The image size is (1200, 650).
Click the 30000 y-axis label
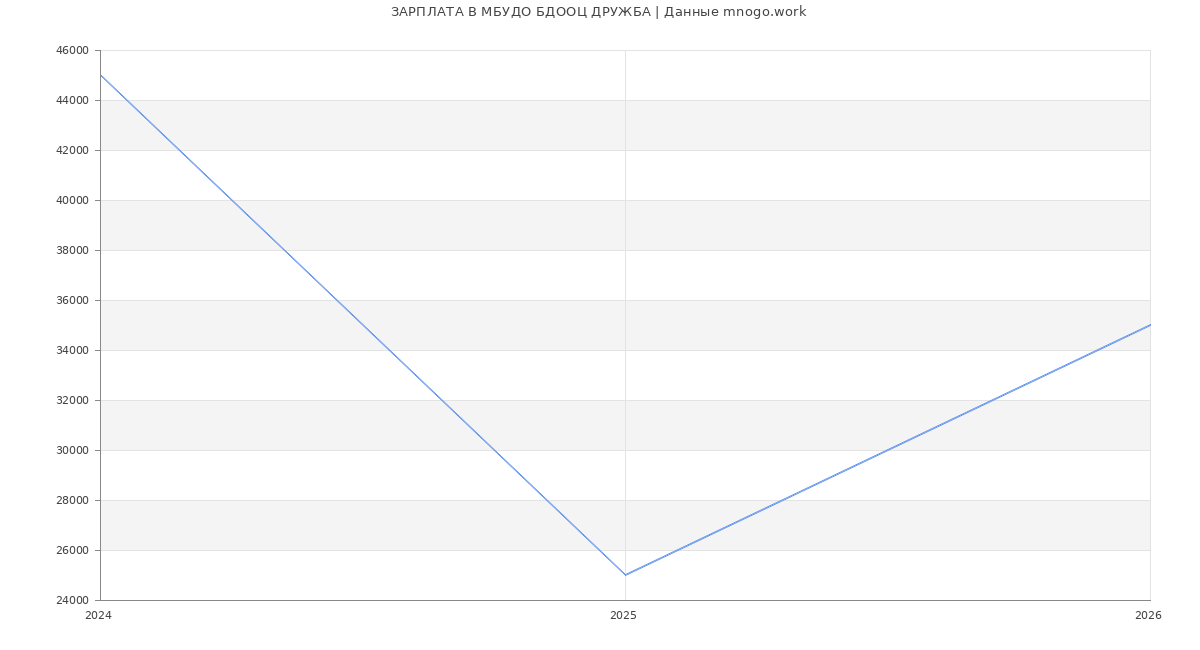point(72,450)
